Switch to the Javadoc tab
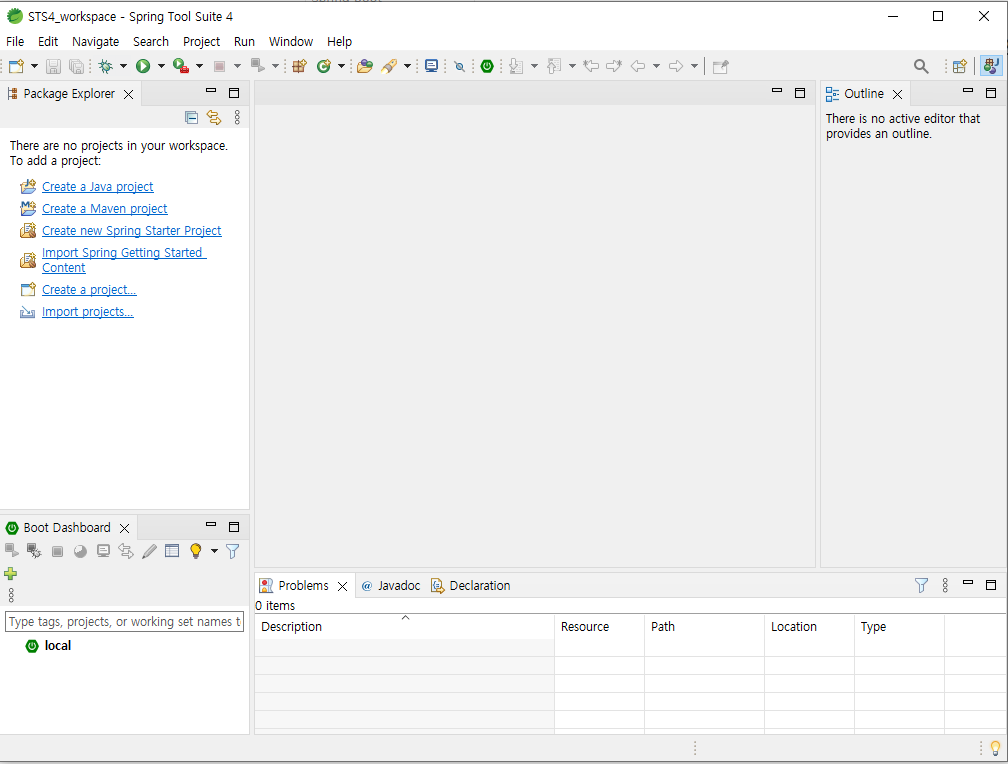The width and height of the screenshot is (1008, 764). point(391,585)
